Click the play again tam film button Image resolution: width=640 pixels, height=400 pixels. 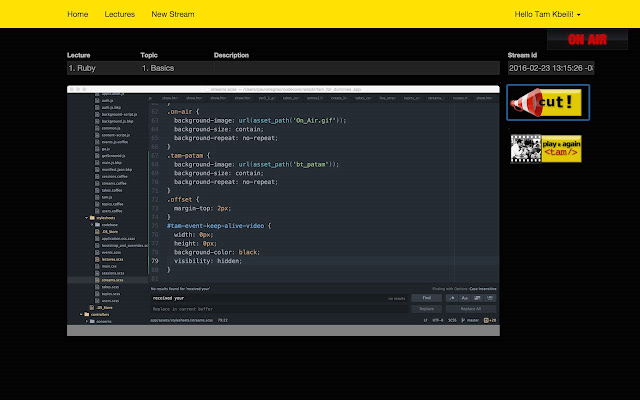click(x=546, y=149)
